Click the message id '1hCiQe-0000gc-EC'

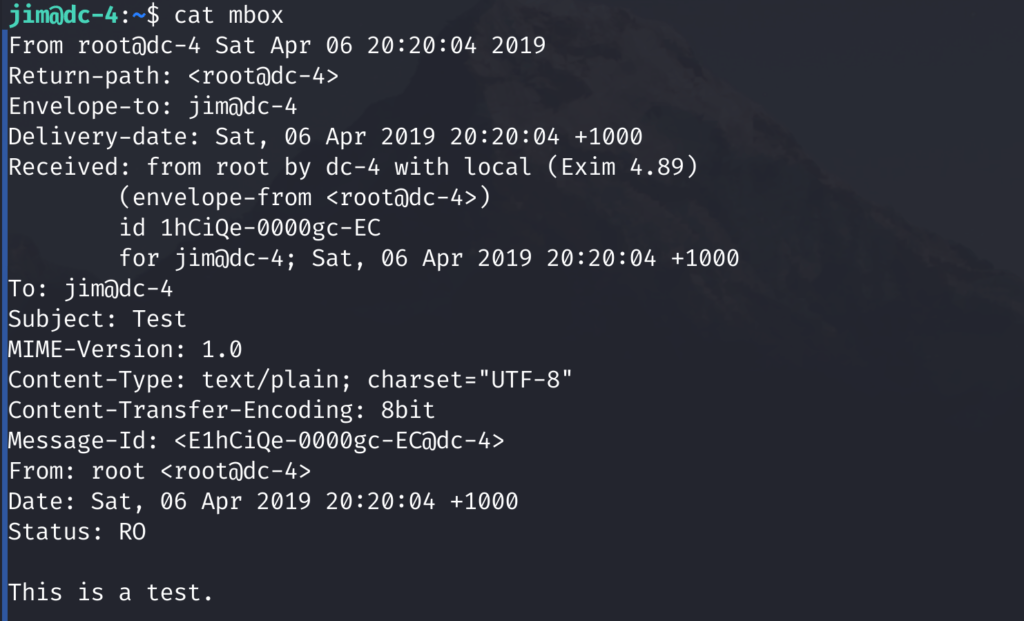point(270,228)
